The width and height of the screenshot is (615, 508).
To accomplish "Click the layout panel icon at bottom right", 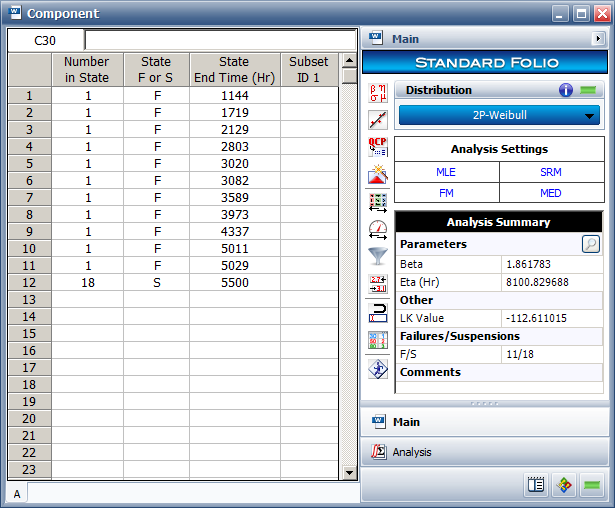I will pyautogui.click(x=536, y=486).
